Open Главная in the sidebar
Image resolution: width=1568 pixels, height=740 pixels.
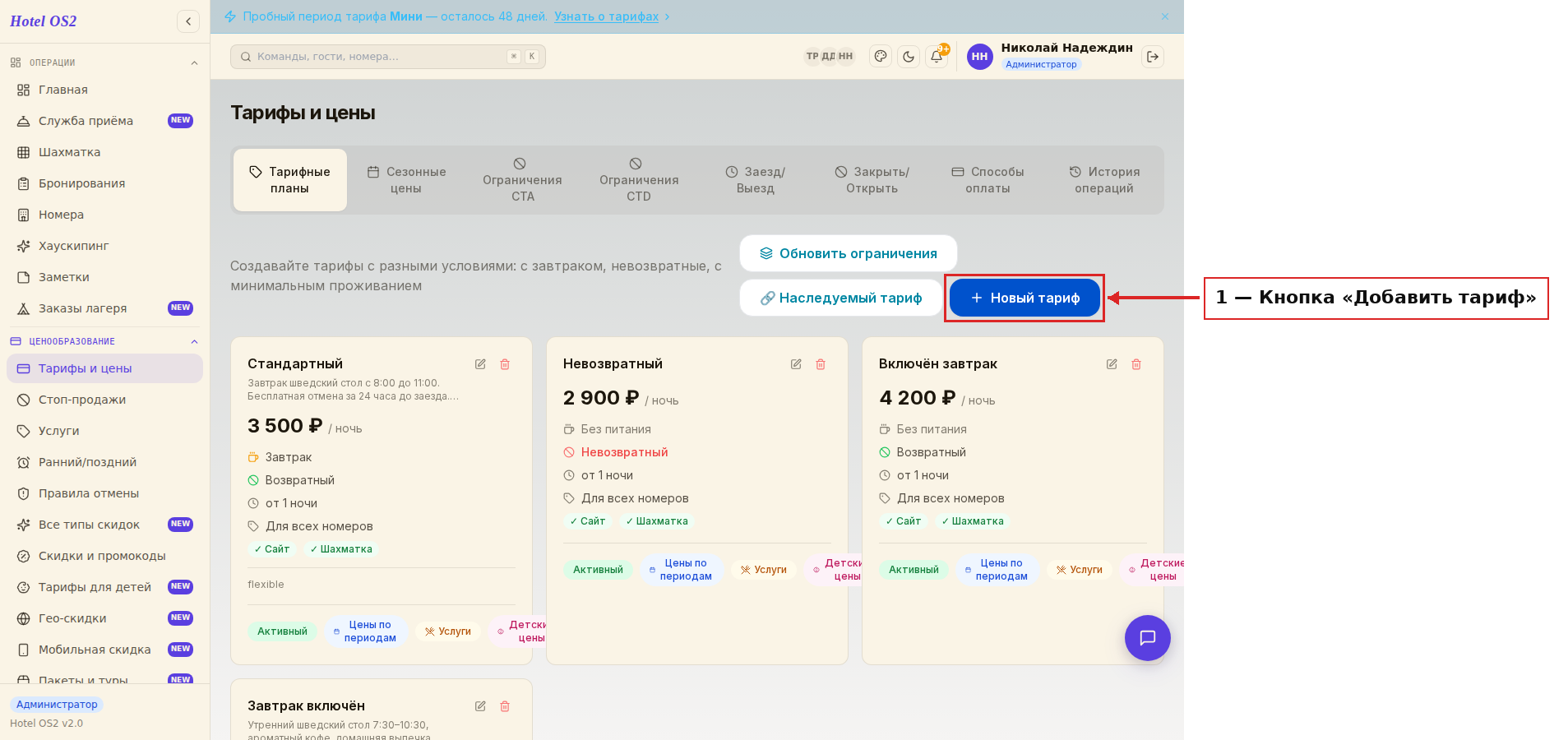104,90
